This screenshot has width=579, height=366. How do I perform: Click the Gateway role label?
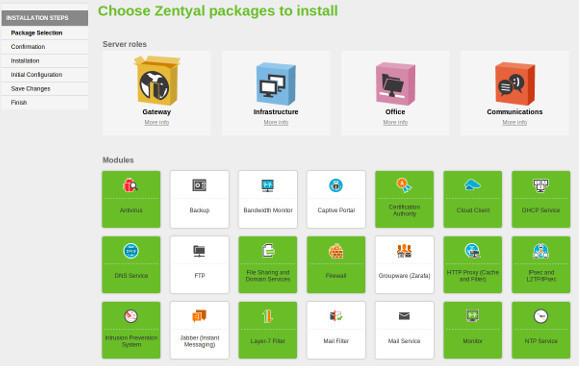point(157,112)
